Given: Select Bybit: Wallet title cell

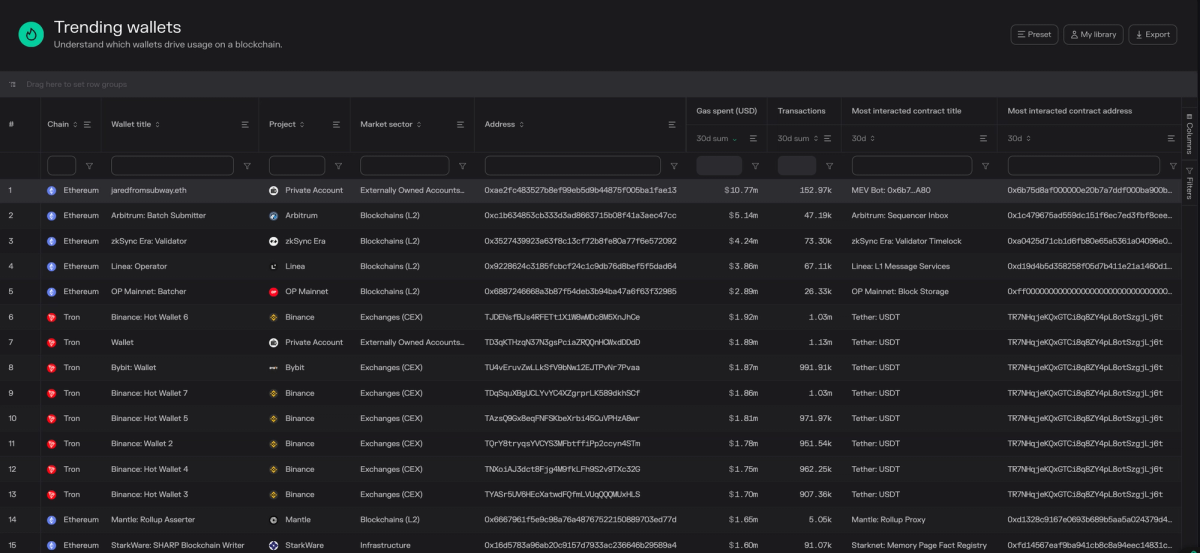Looking at the screenshot, I should (x=133, y=367).
